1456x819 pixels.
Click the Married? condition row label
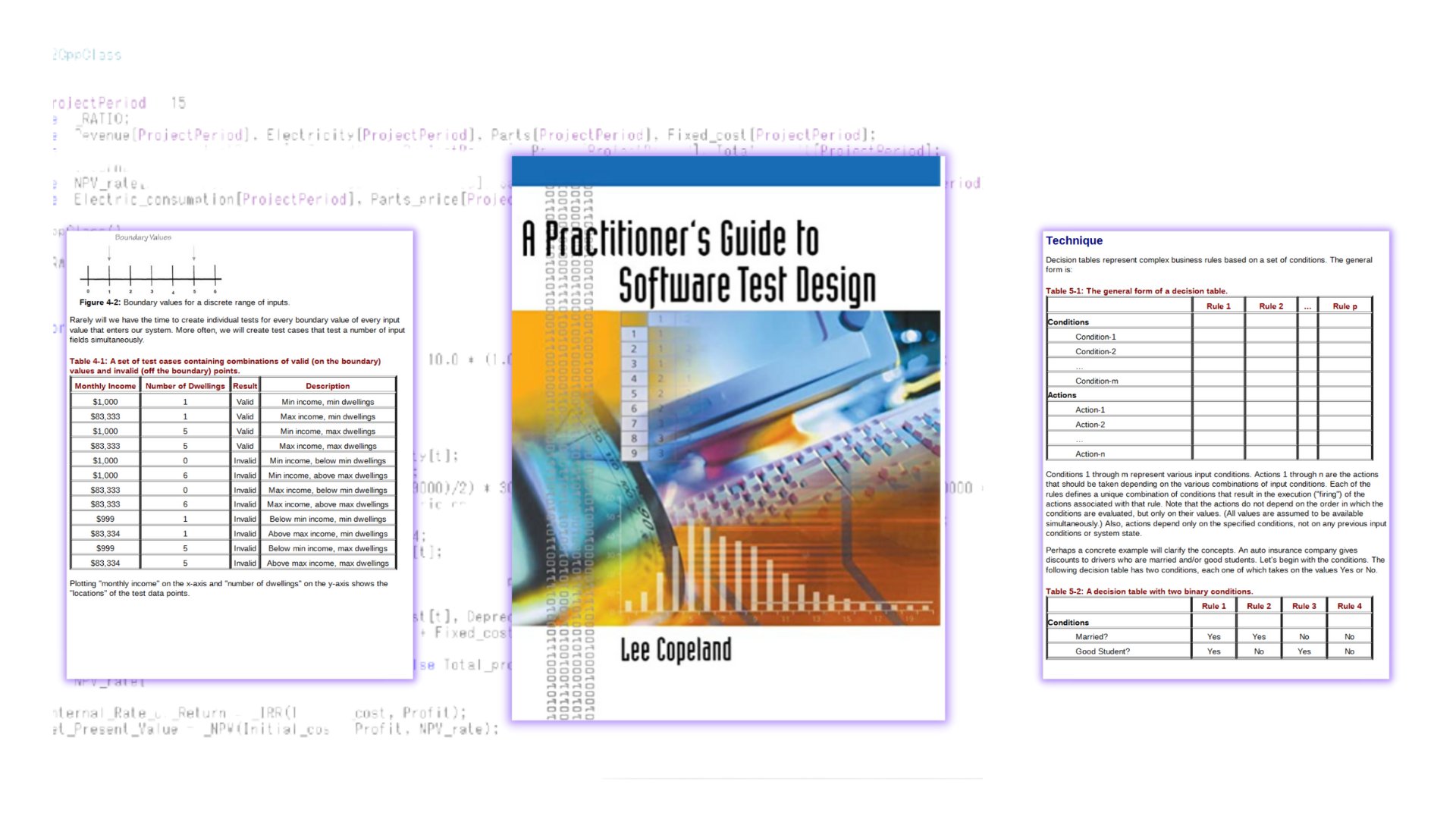1091,637
